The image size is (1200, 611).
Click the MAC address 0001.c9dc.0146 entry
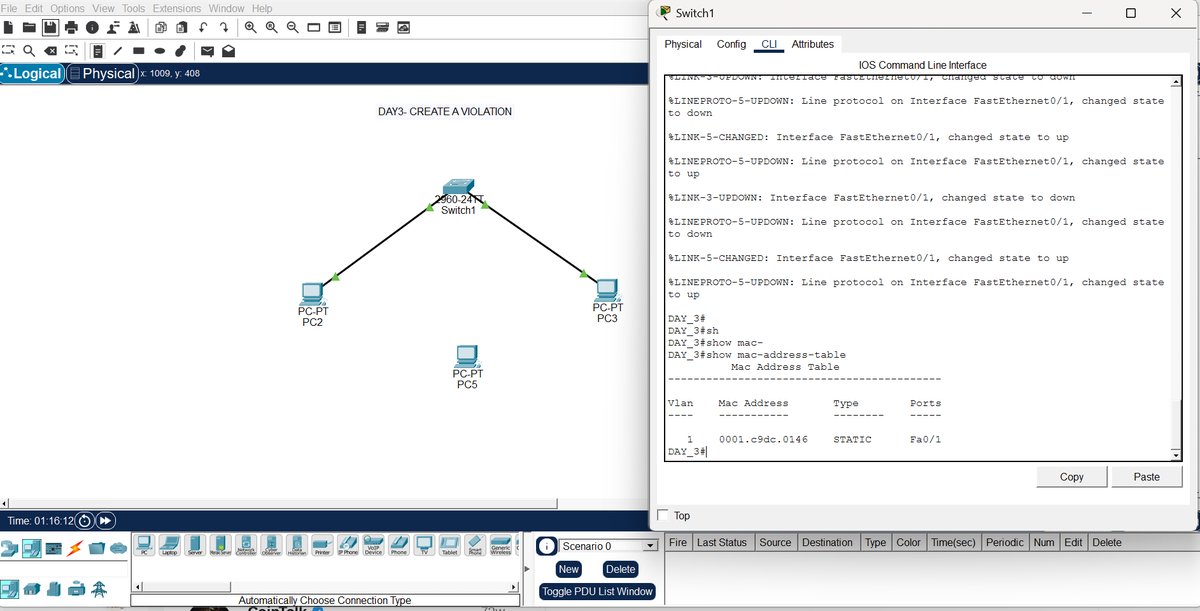tap(765, 440)
